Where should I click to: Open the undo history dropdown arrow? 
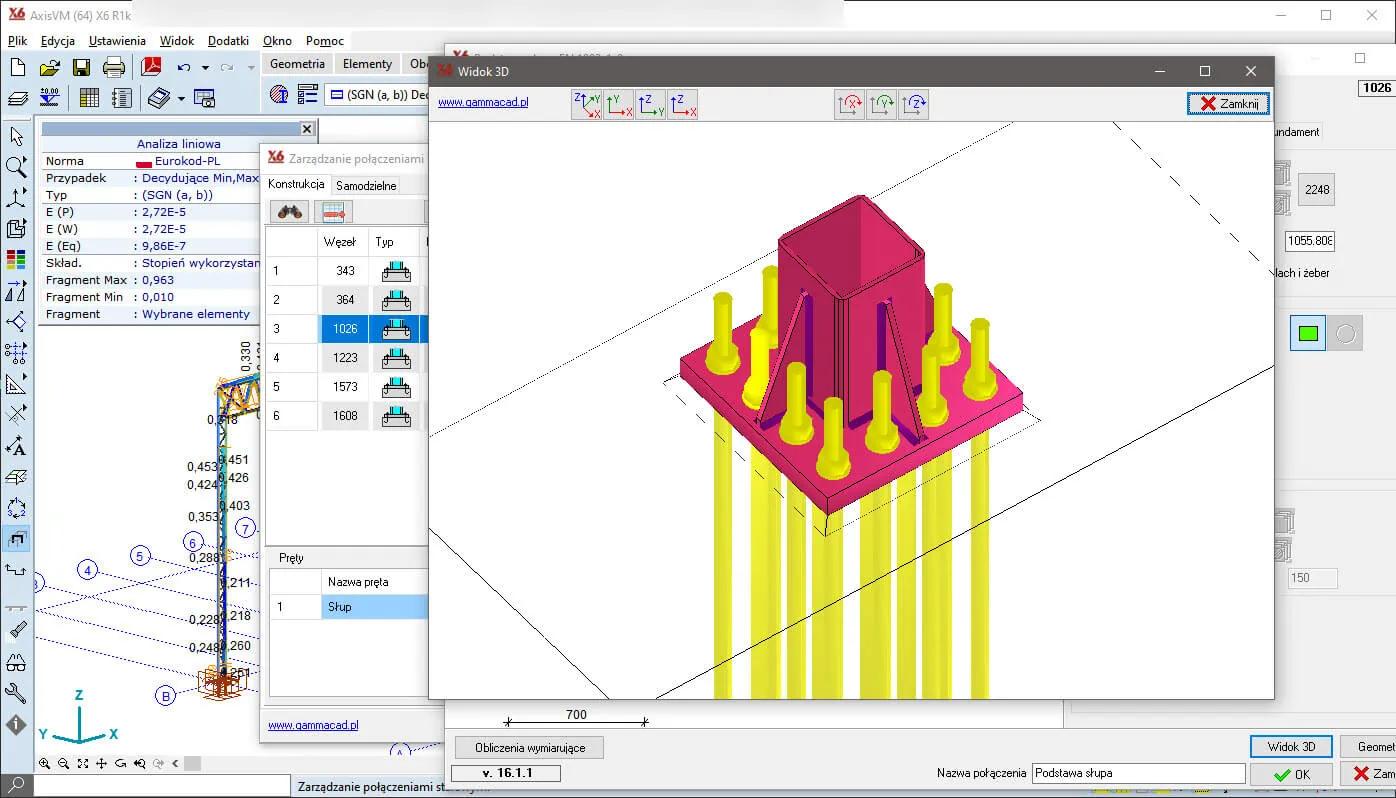click(x=205, y=68)
